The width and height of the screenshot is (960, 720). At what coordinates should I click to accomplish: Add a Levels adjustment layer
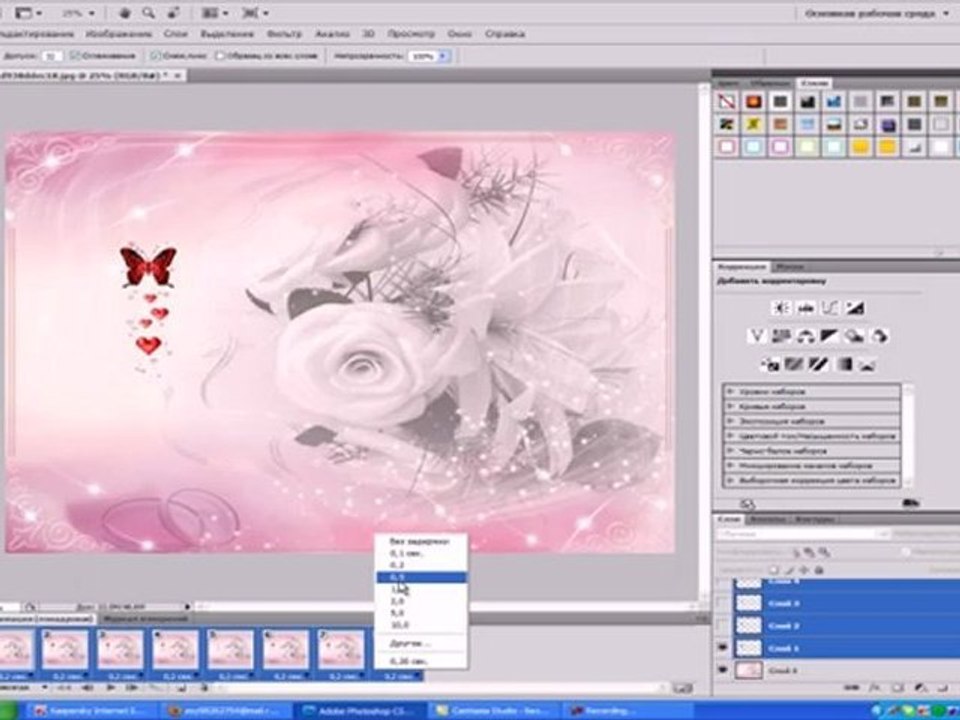[x=806, y=308]
